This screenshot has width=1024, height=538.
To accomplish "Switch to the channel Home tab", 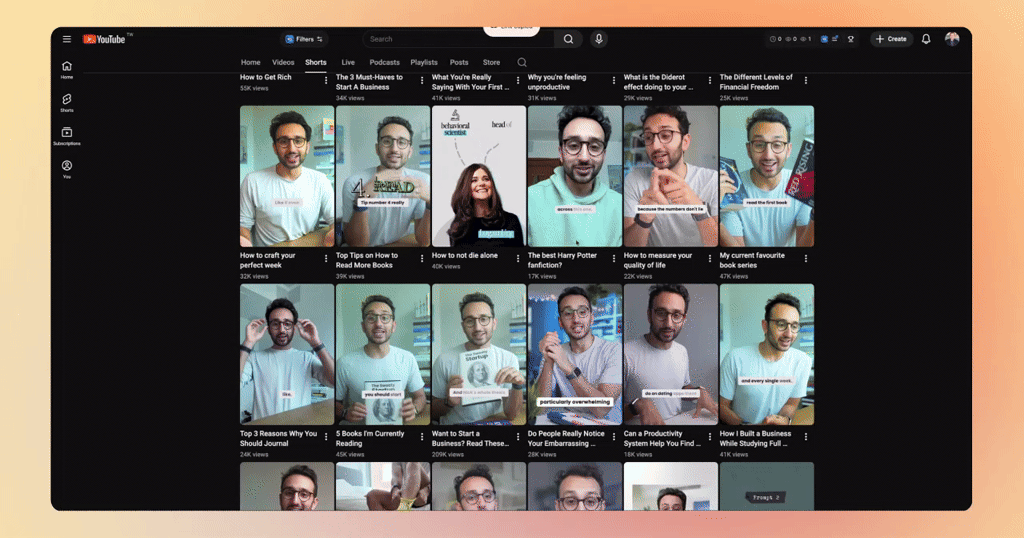I will pyautogui.click(x=250, y=63).
